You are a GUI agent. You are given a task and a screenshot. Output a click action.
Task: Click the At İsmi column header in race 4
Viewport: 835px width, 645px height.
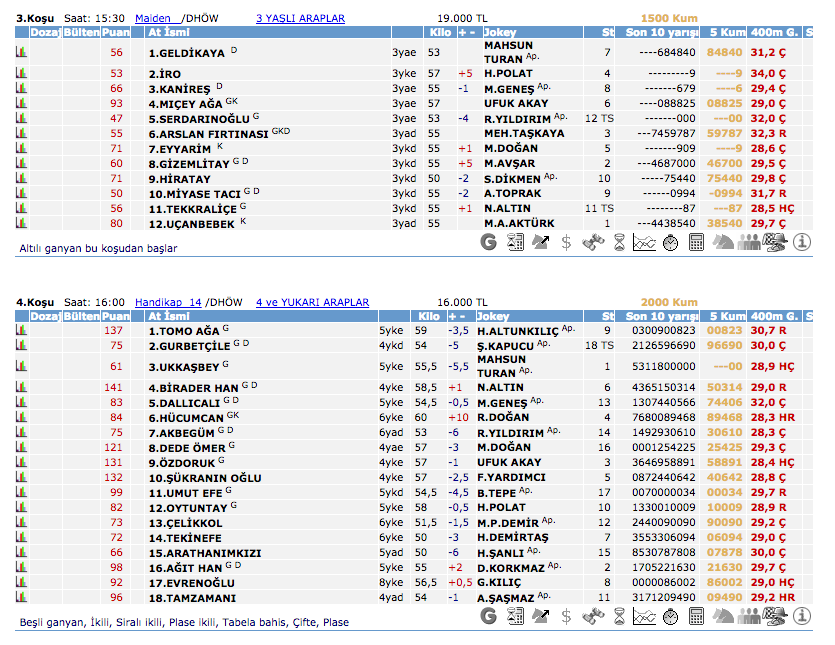tap(168, 316)
